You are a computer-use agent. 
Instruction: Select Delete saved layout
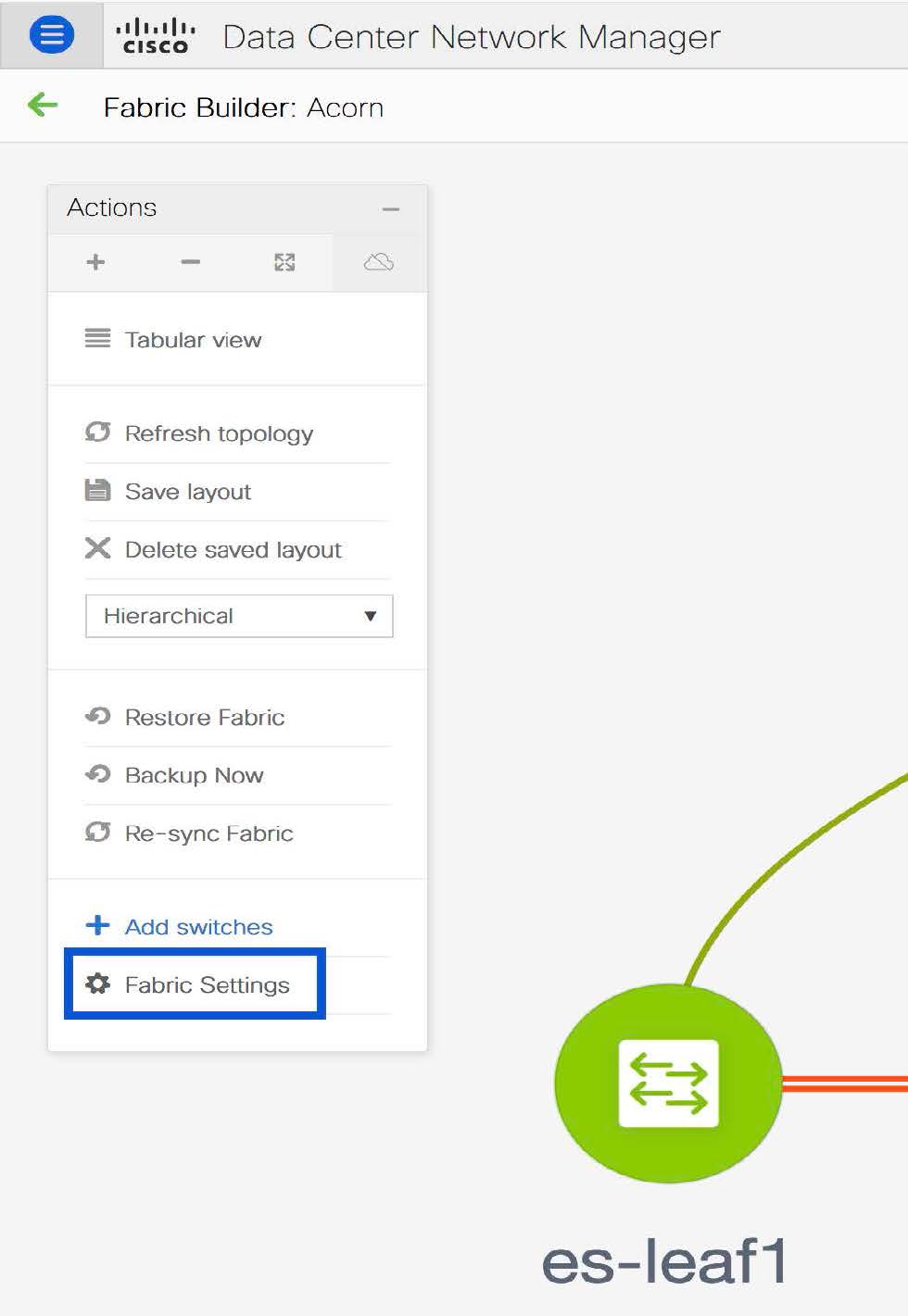tap(233, 550)
